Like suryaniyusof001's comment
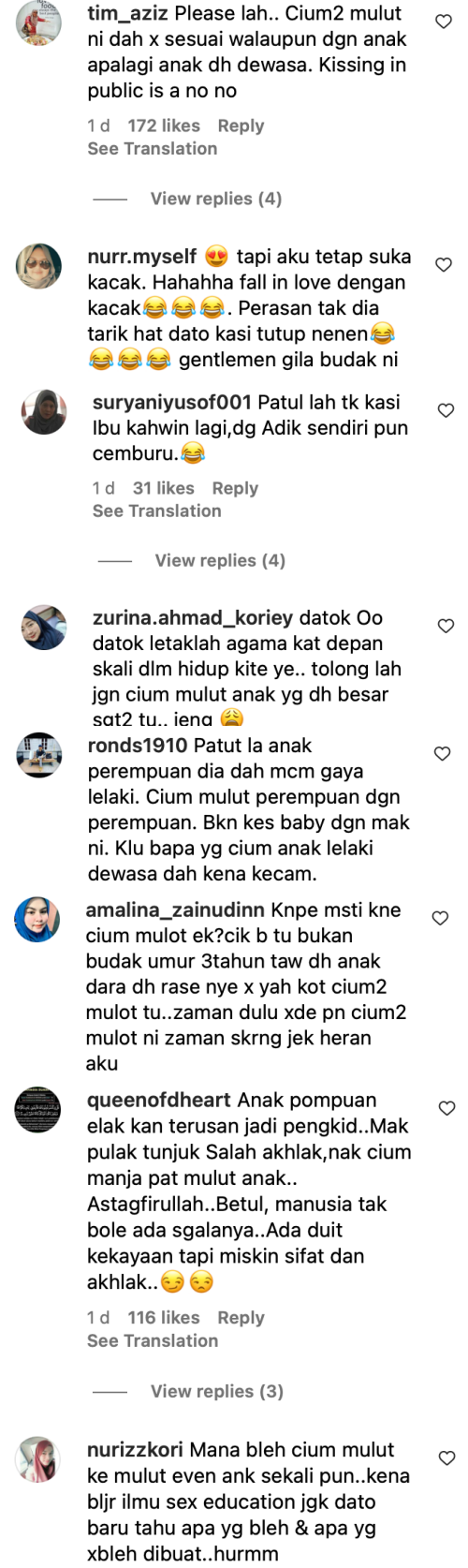The height and width of the screenshot is (1568, 468). click(446, 410)
